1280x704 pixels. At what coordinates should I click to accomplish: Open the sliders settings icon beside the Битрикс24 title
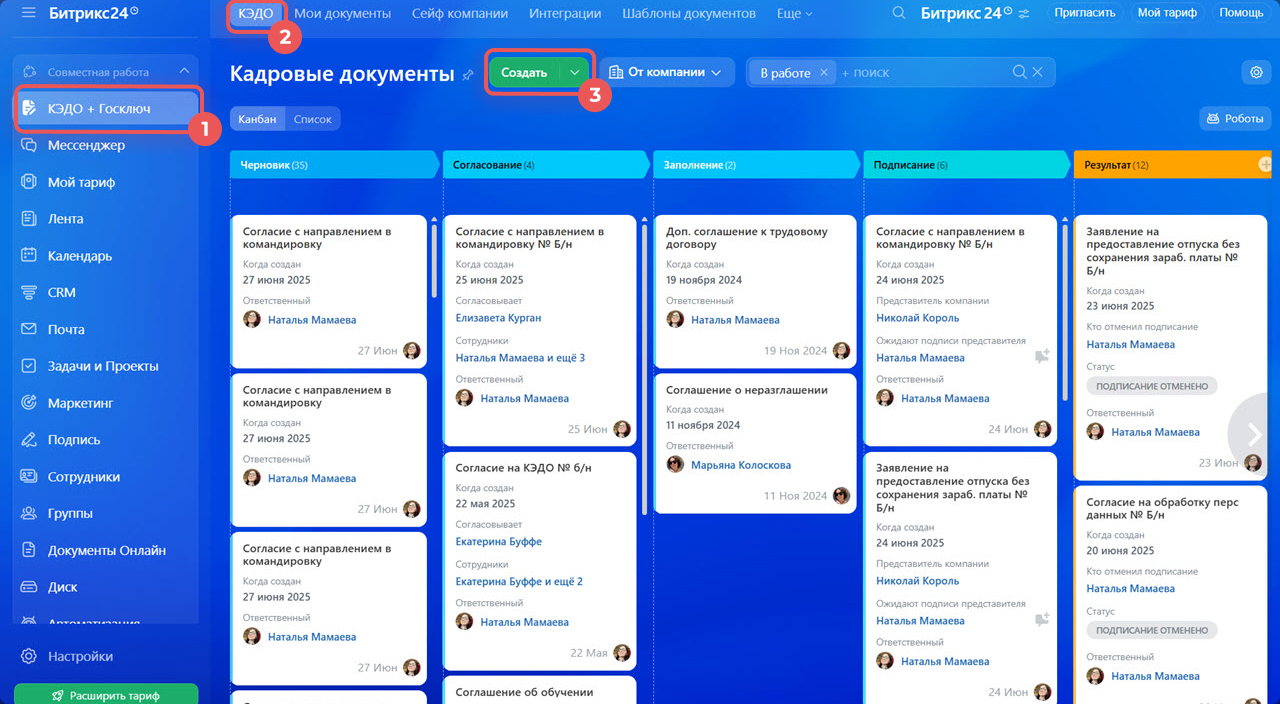[x=1023, y=14]
